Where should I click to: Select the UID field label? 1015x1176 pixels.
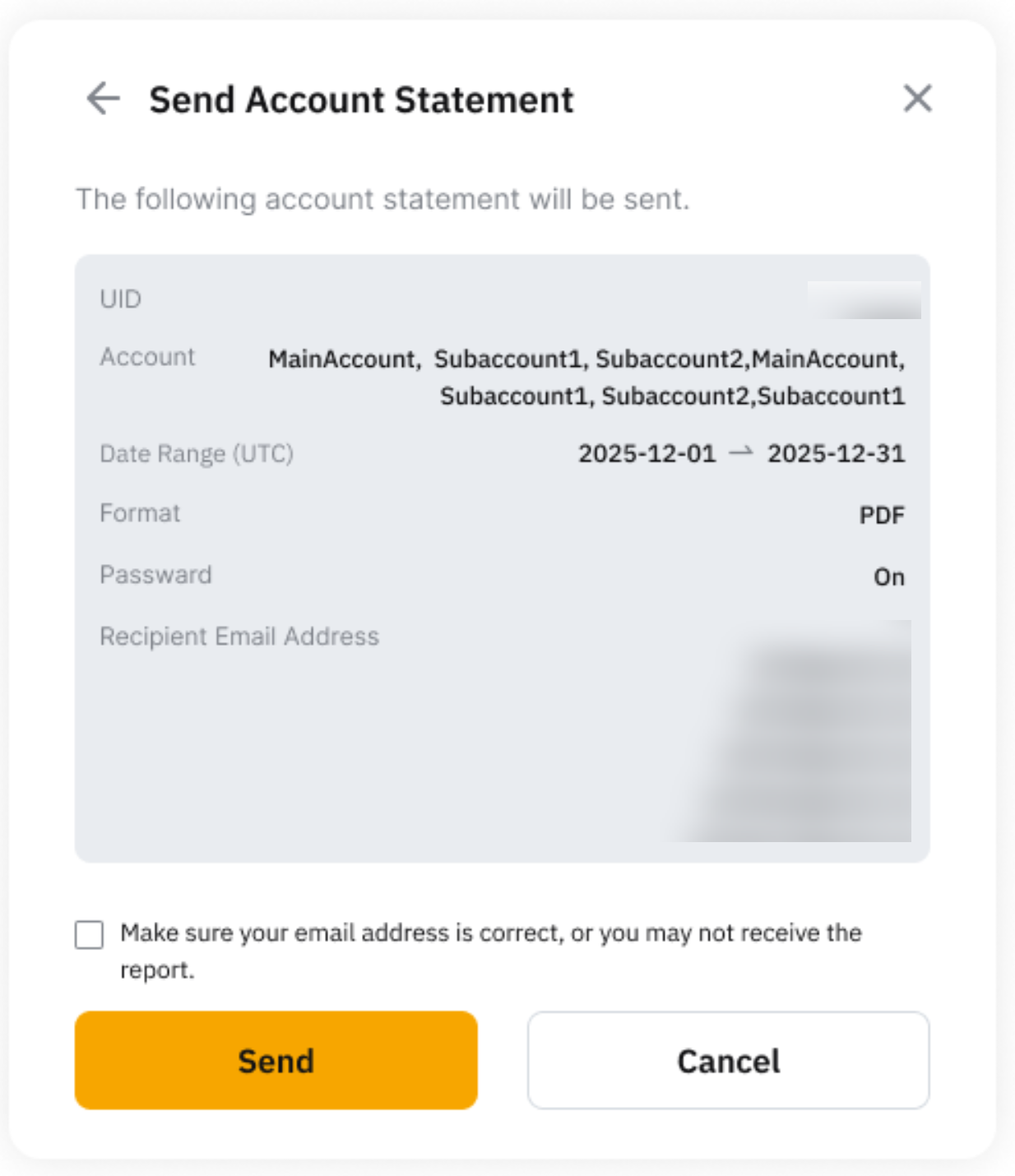click(x=120, y=299)
